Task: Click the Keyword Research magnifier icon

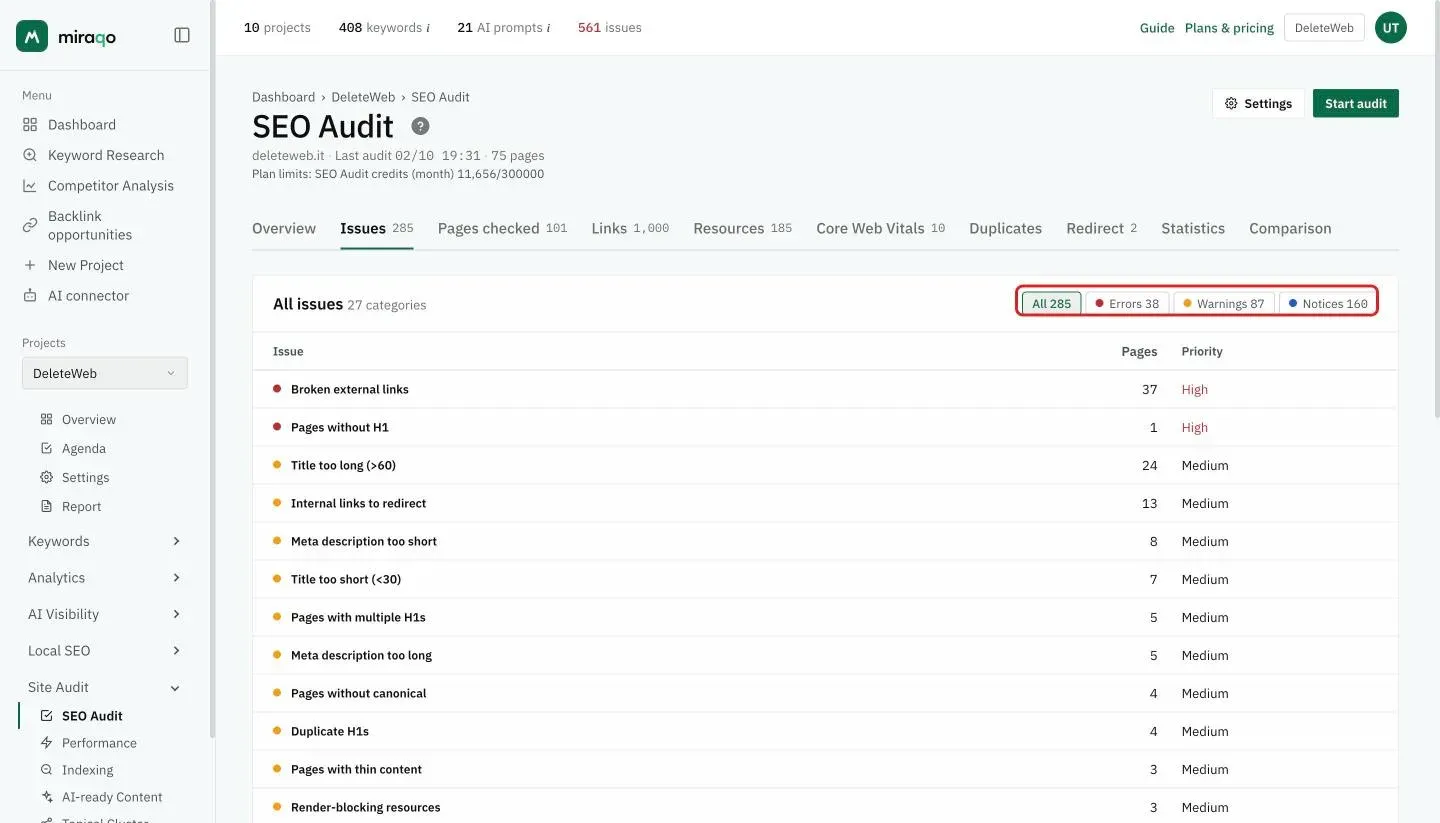Action: tap(30, 155)
